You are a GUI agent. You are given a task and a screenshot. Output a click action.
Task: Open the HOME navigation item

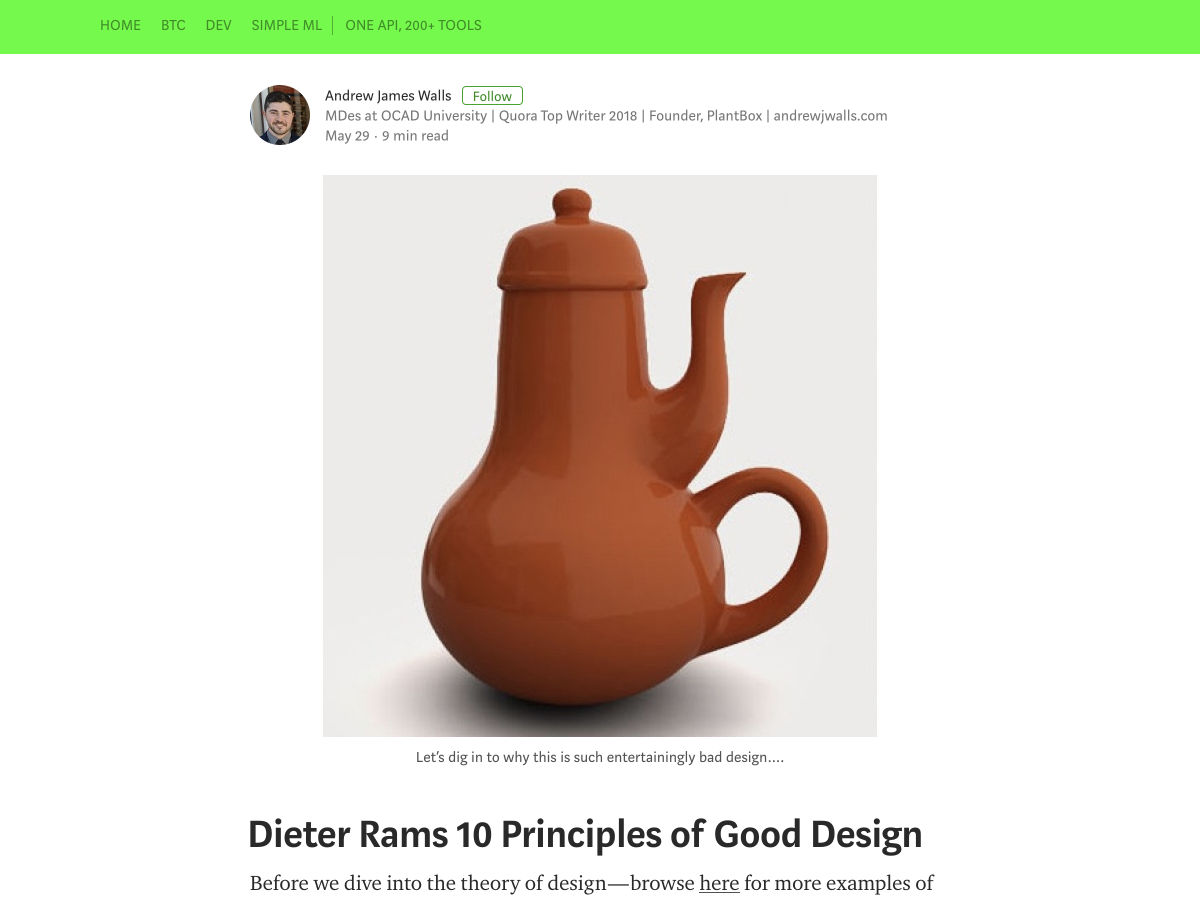(120, 25)
